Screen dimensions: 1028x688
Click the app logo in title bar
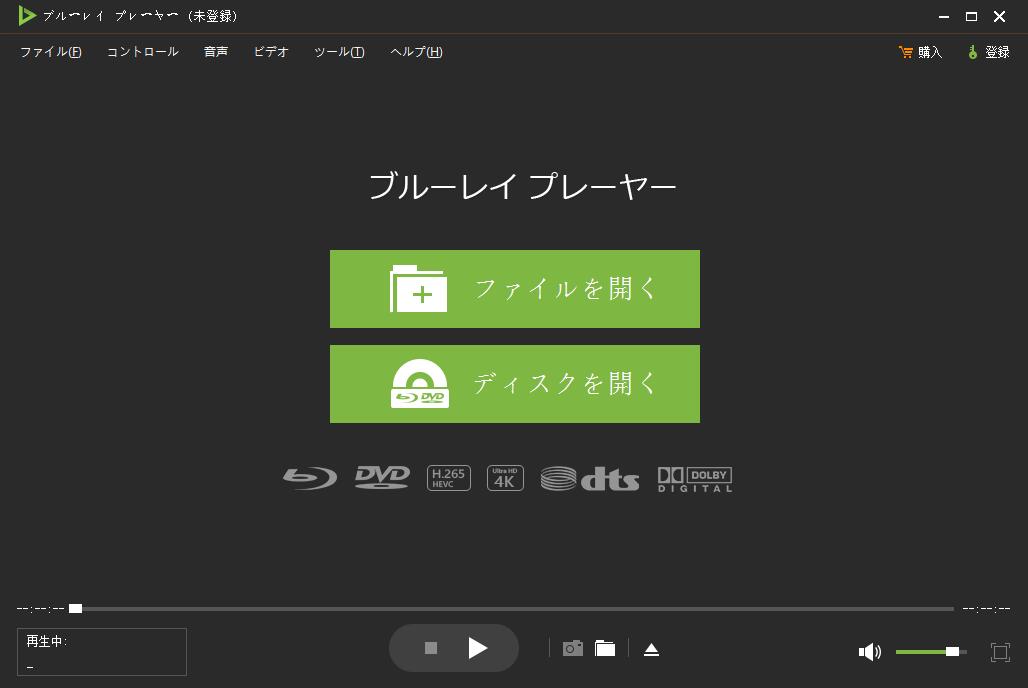coord(27,16)
